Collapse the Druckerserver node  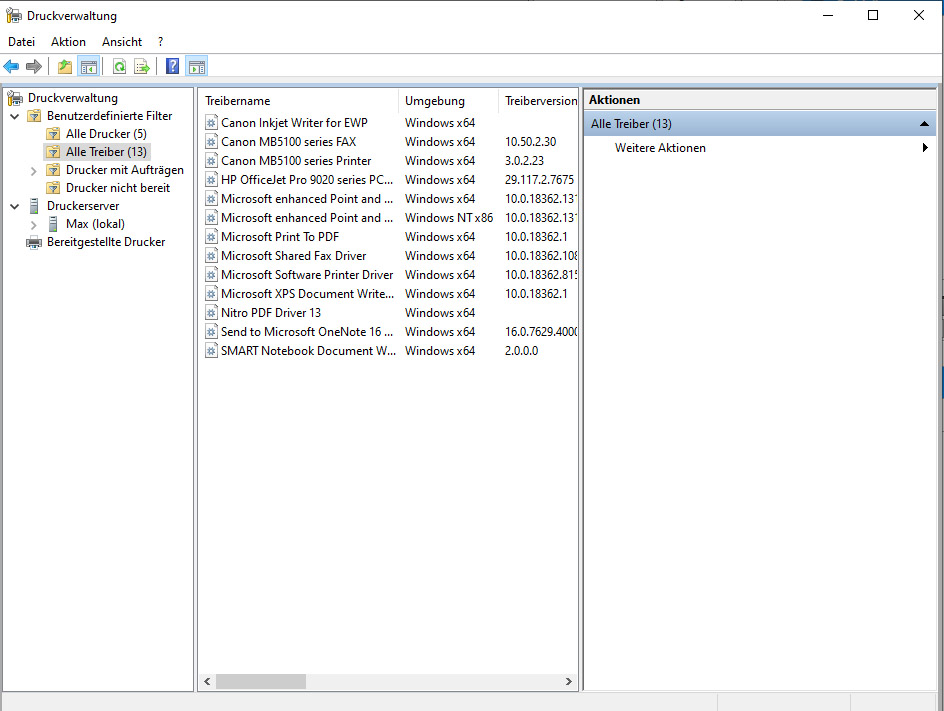[x=15, y=206]
